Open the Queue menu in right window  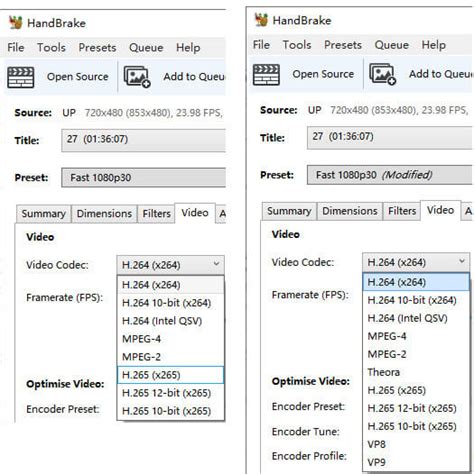click(392, 45)
